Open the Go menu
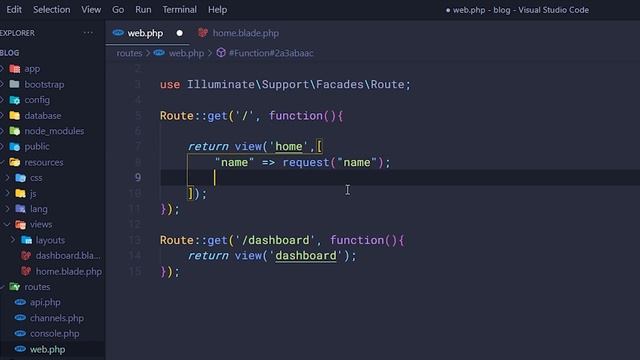This screenshot has height=360, width=640. coord(118,9)
